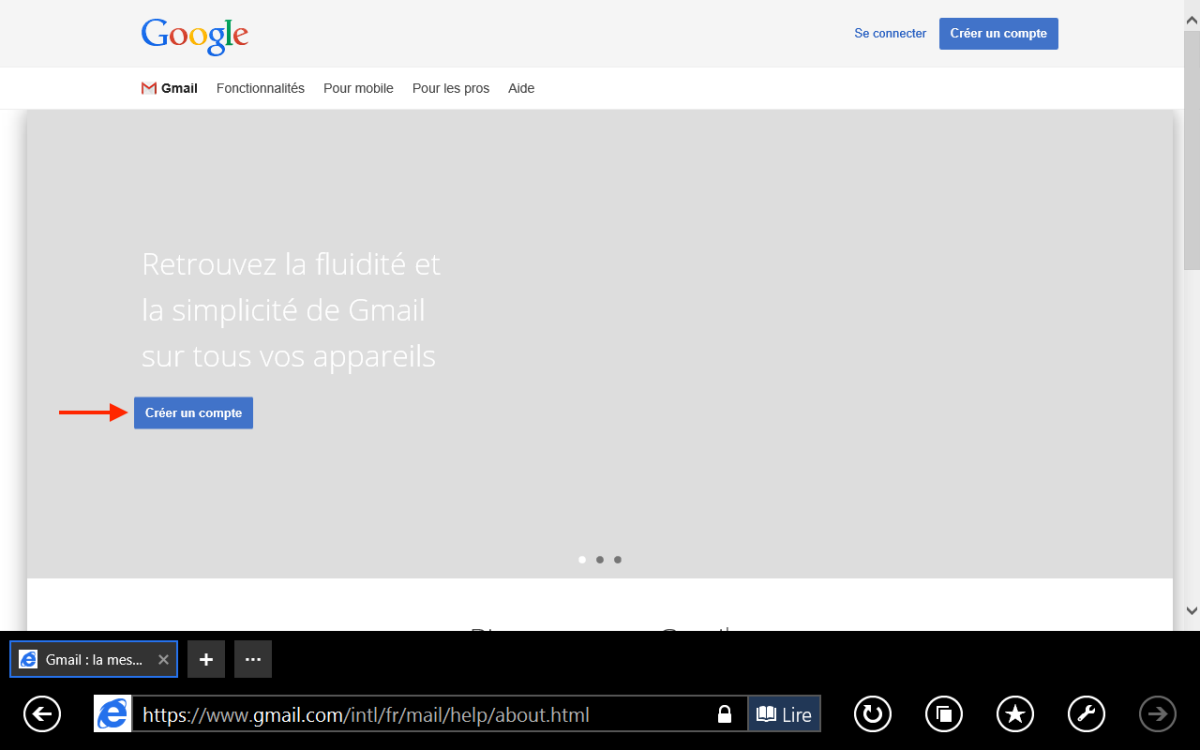Click top-right Créer un compte button
The width and height of the screenshot is (1200, 750).
pyautogui.click(x=998, y=33)
